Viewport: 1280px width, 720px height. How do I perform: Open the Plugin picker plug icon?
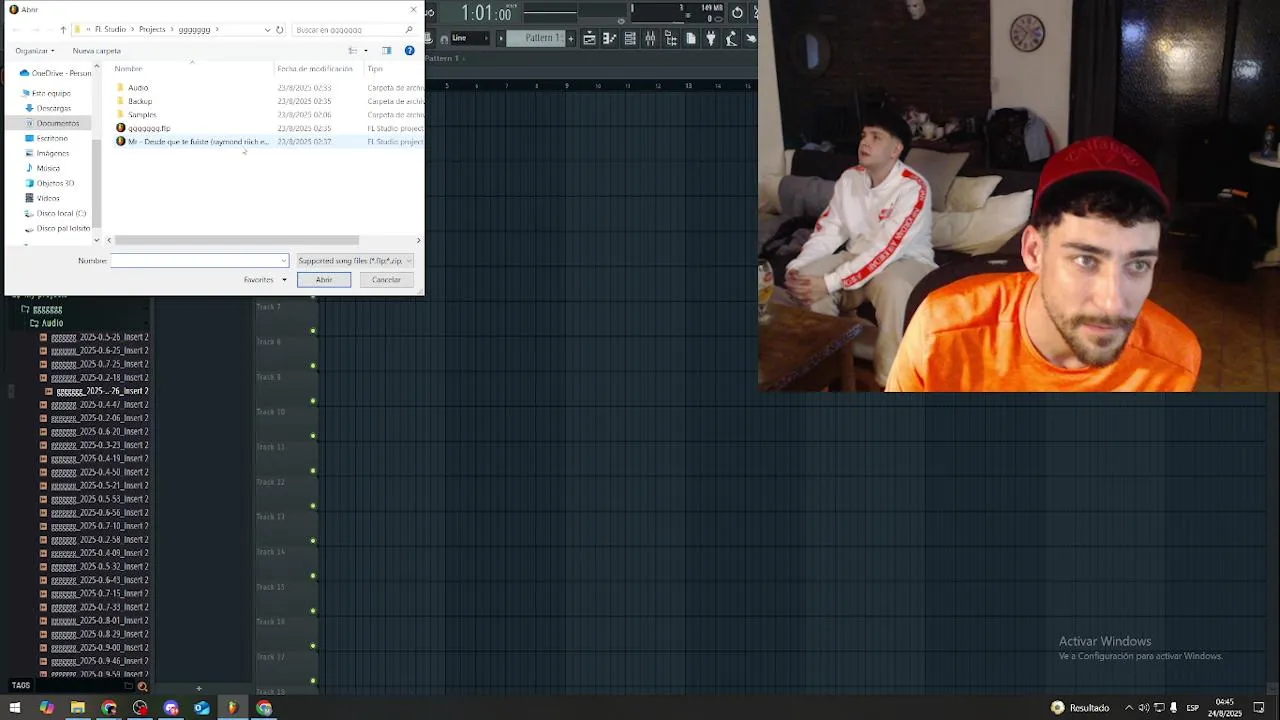point(711,39)
